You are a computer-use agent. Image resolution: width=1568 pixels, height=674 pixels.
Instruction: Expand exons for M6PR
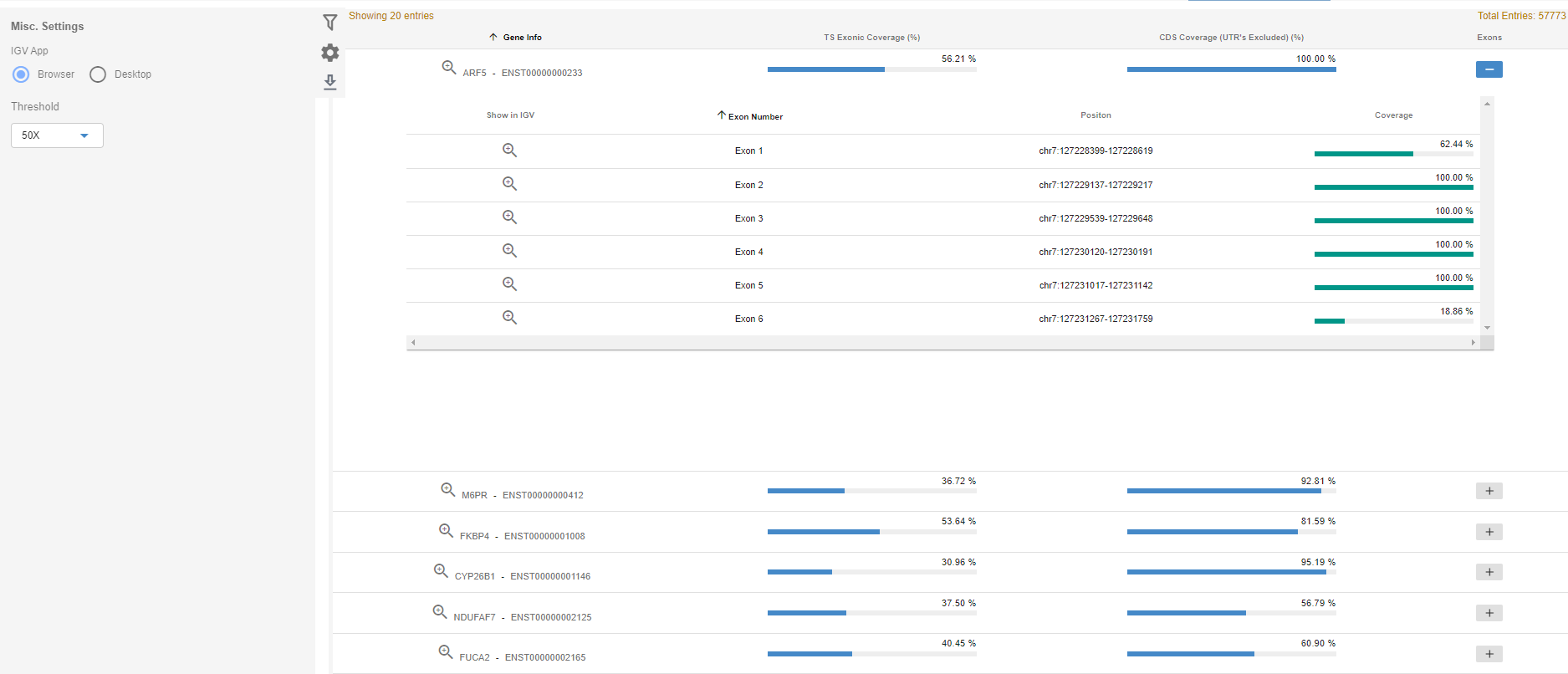(1489, 491)
